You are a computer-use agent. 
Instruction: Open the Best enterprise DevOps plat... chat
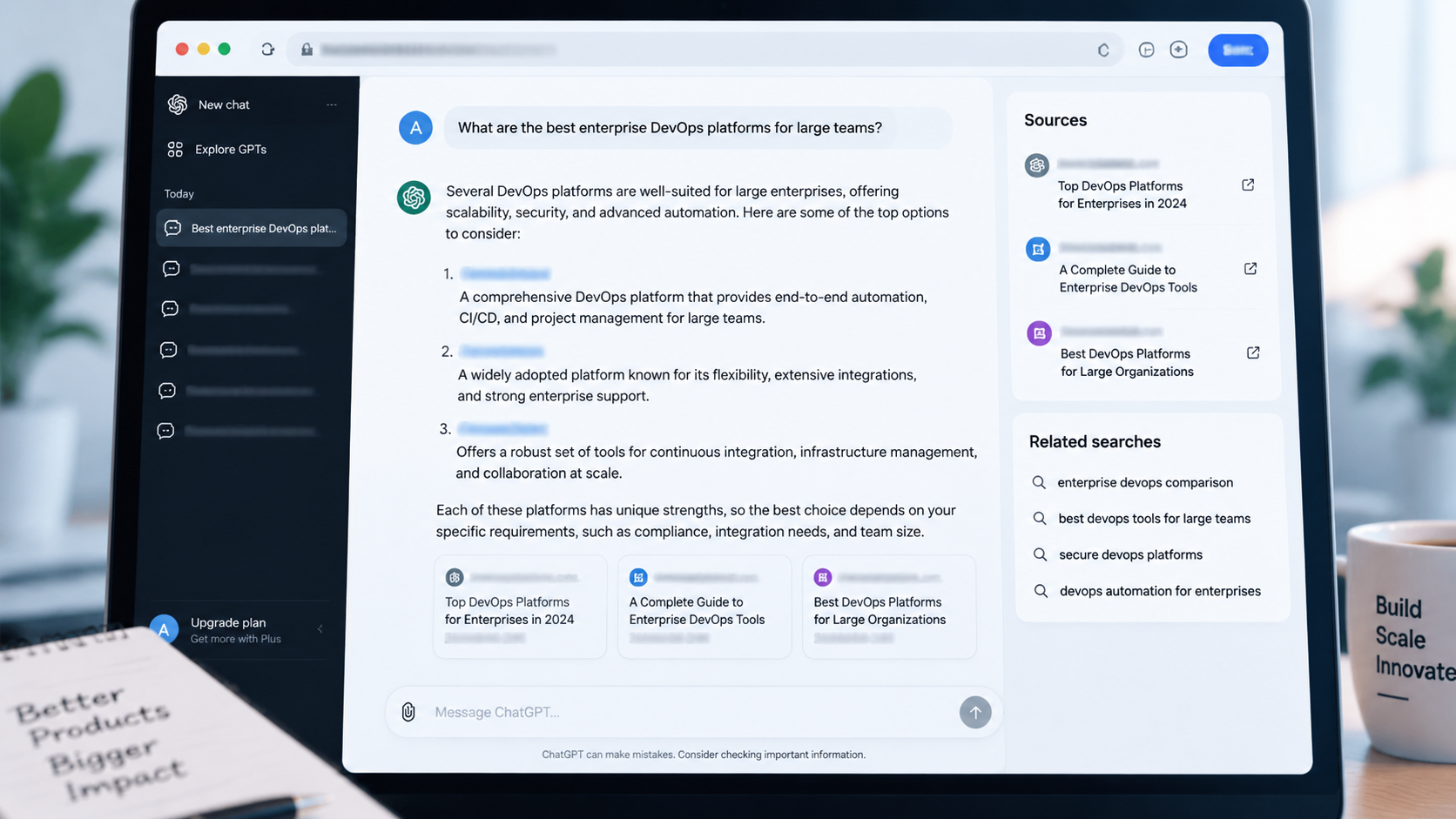tap(252, 228)
